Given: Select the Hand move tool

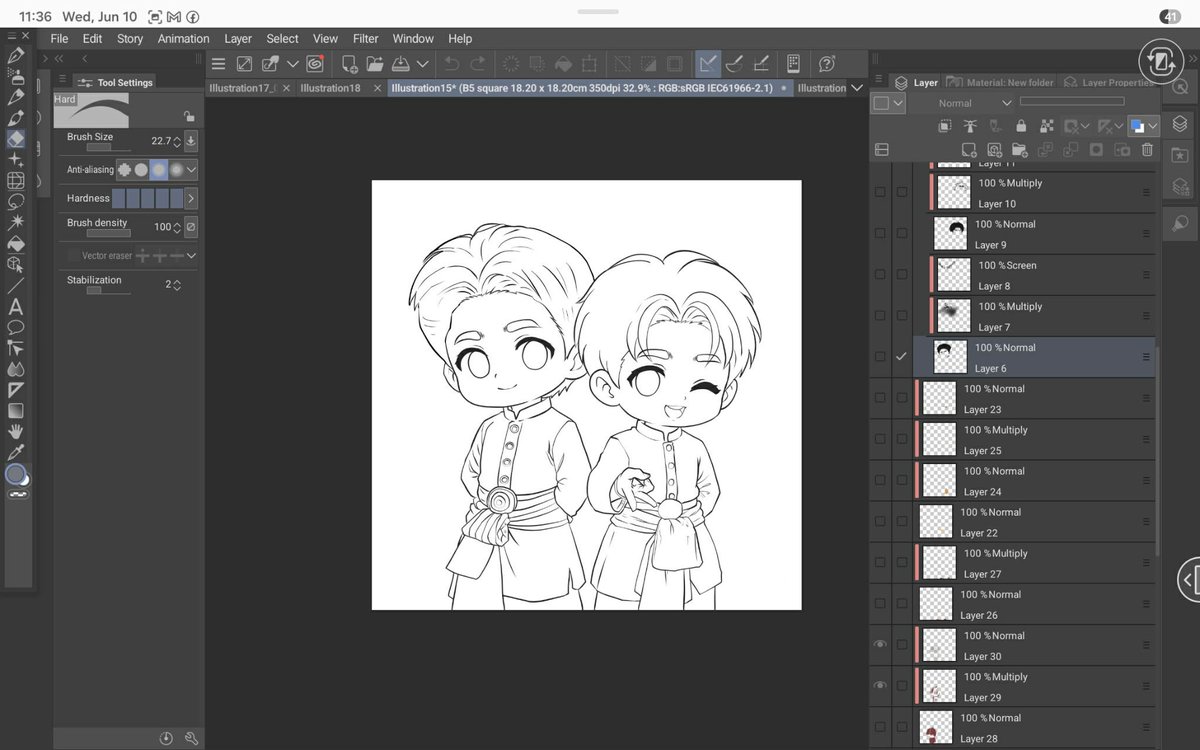Looking at the screenshot, I should click(16, 432).
